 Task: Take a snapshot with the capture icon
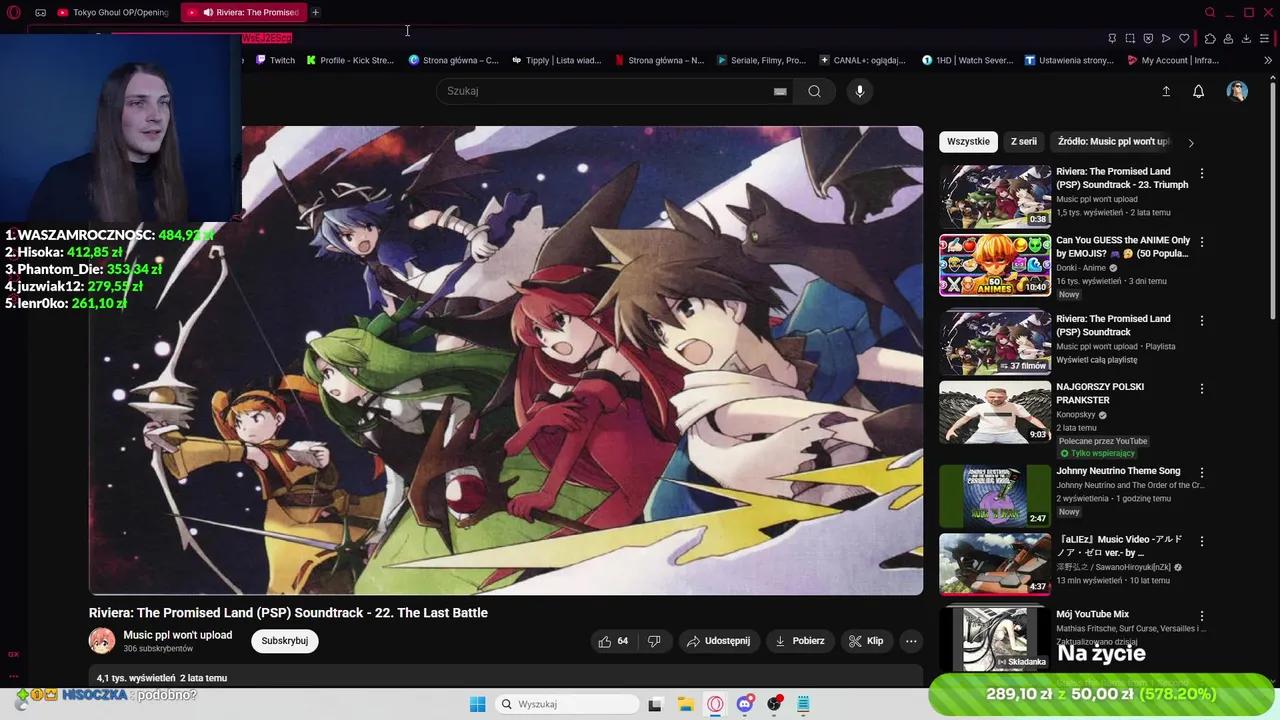1130,38
